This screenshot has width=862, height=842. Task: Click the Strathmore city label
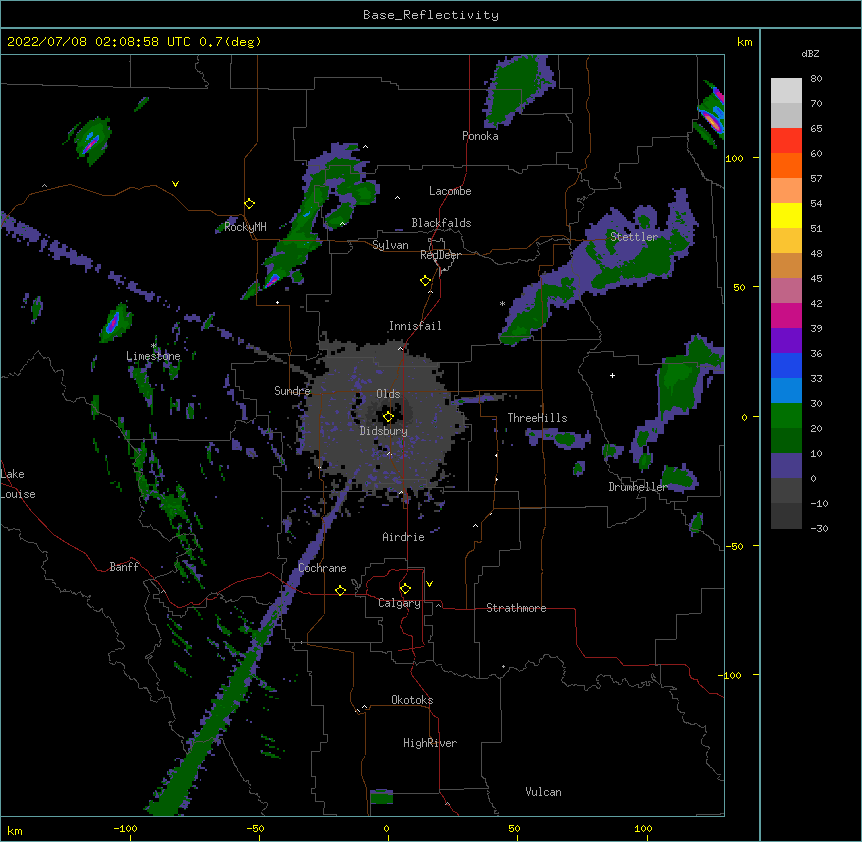[x=516, y=608]
